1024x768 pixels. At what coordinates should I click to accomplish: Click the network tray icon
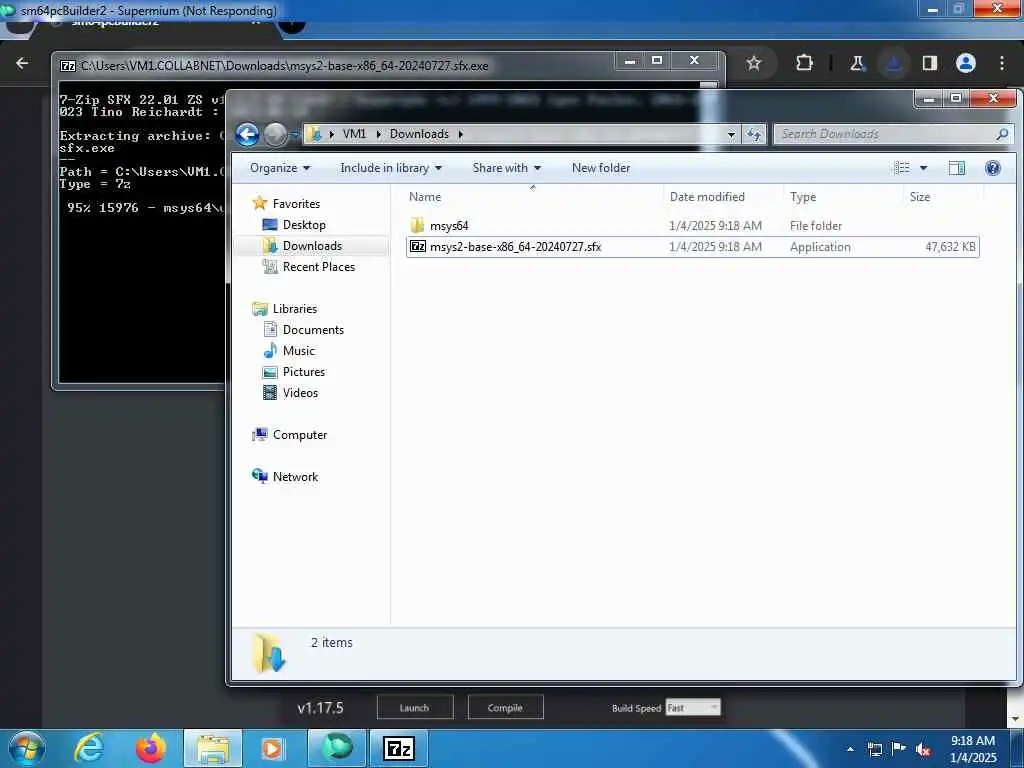[874, 749]
